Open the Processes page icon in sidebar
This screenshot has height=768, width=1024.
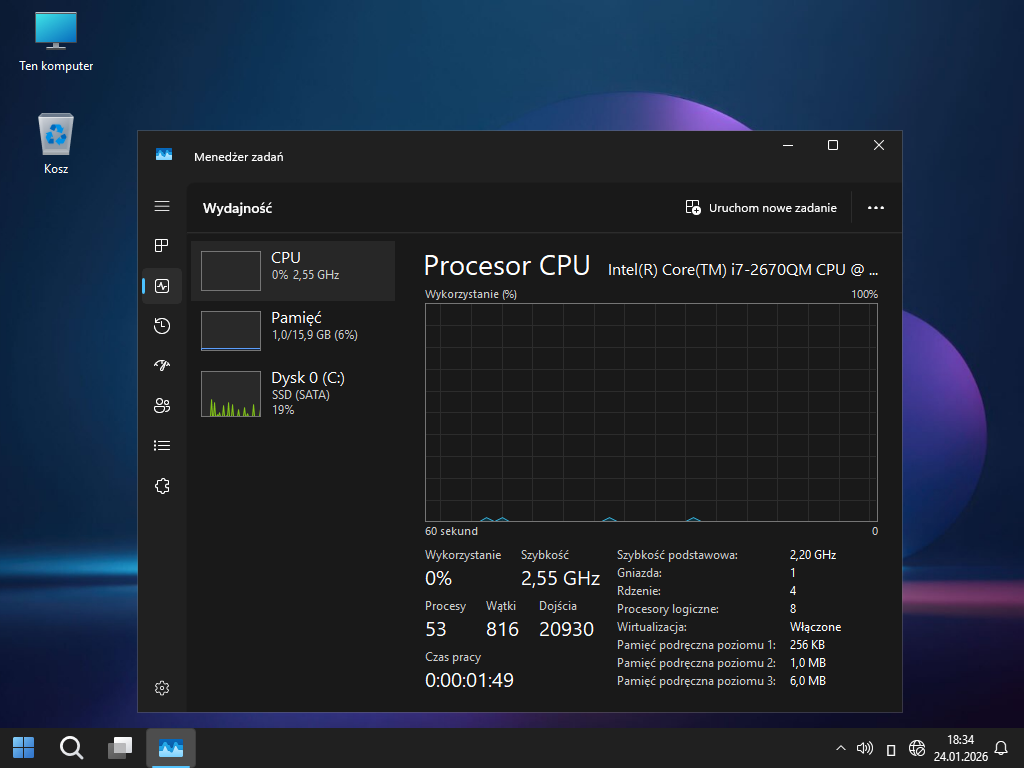[162, 246]
